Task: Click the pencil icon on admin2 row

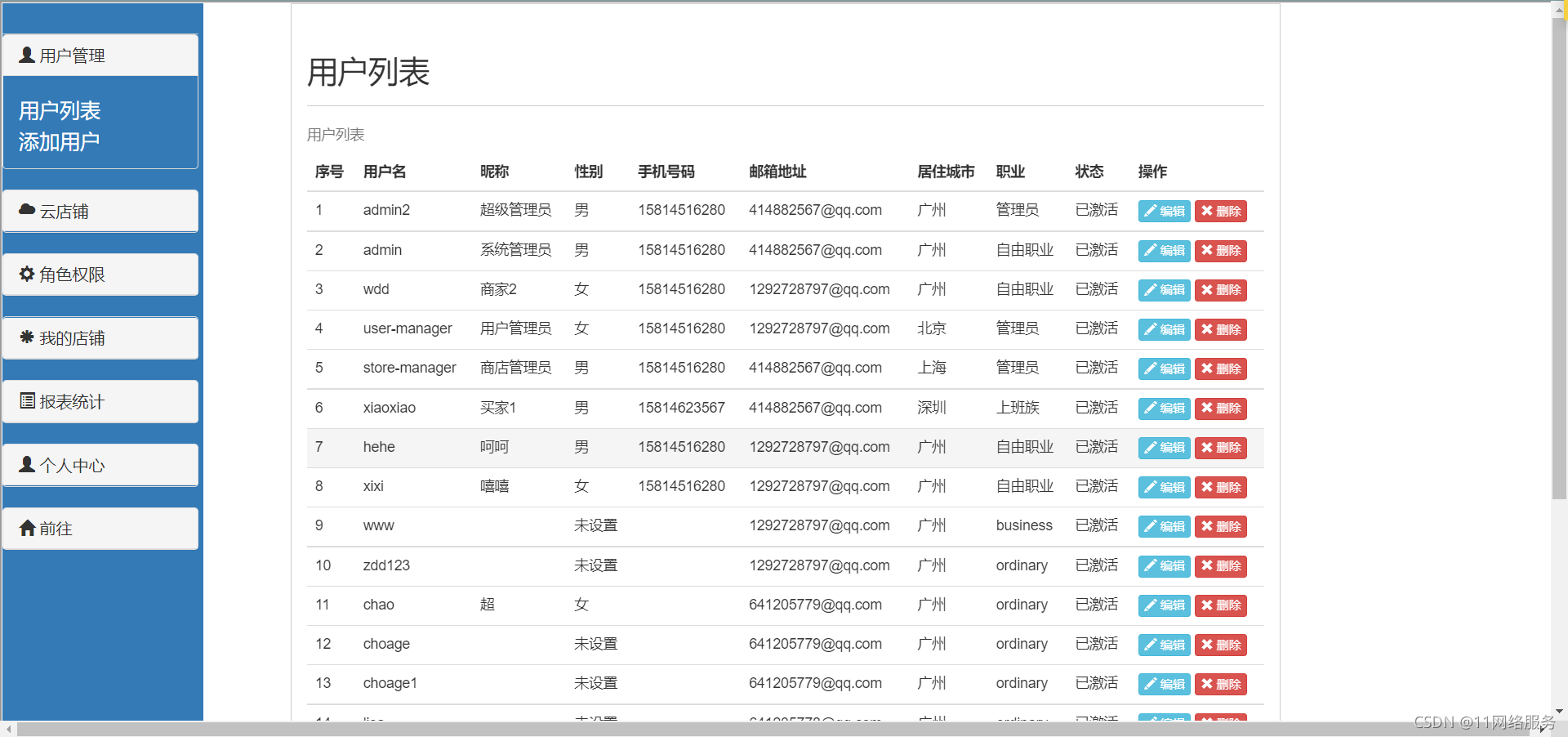Action: coord(1151,210)
